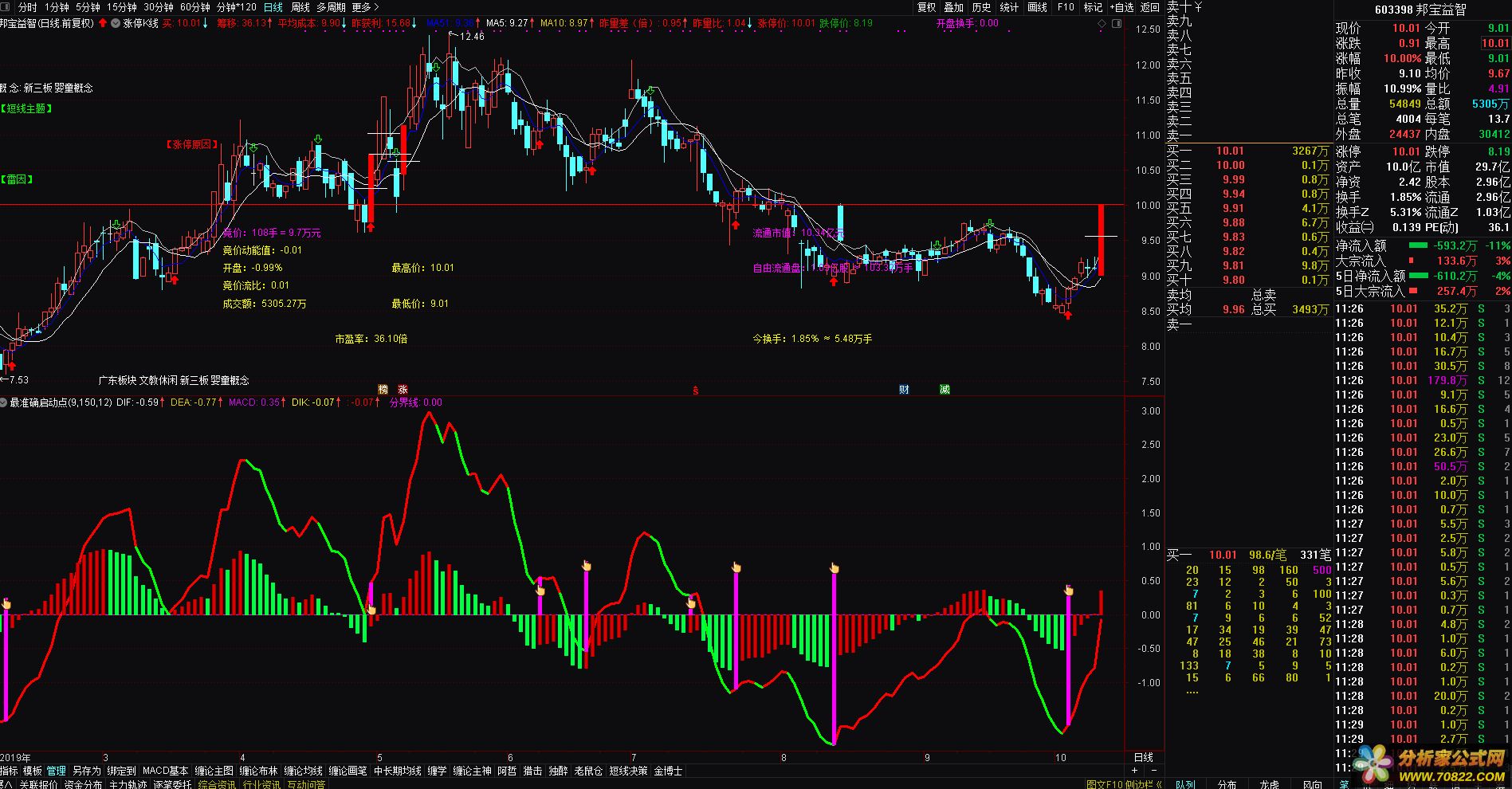Open the 资金分布 tab
The image size is (1512, 789).
[83, 784]
